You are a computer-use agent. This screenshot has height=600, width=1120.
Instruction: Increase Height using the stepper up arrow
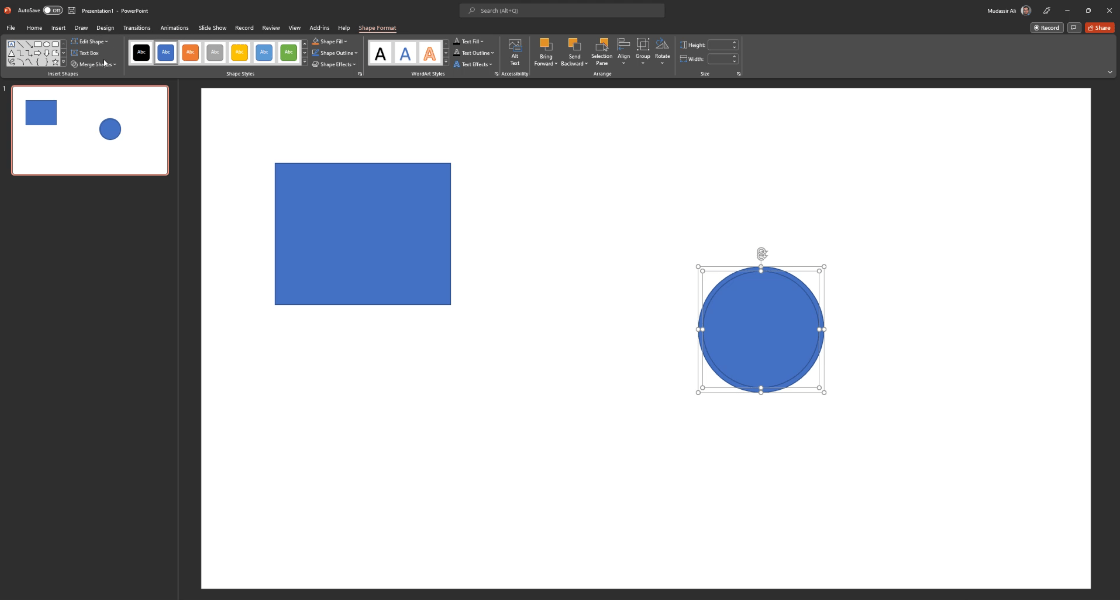[x=734, y=42]
